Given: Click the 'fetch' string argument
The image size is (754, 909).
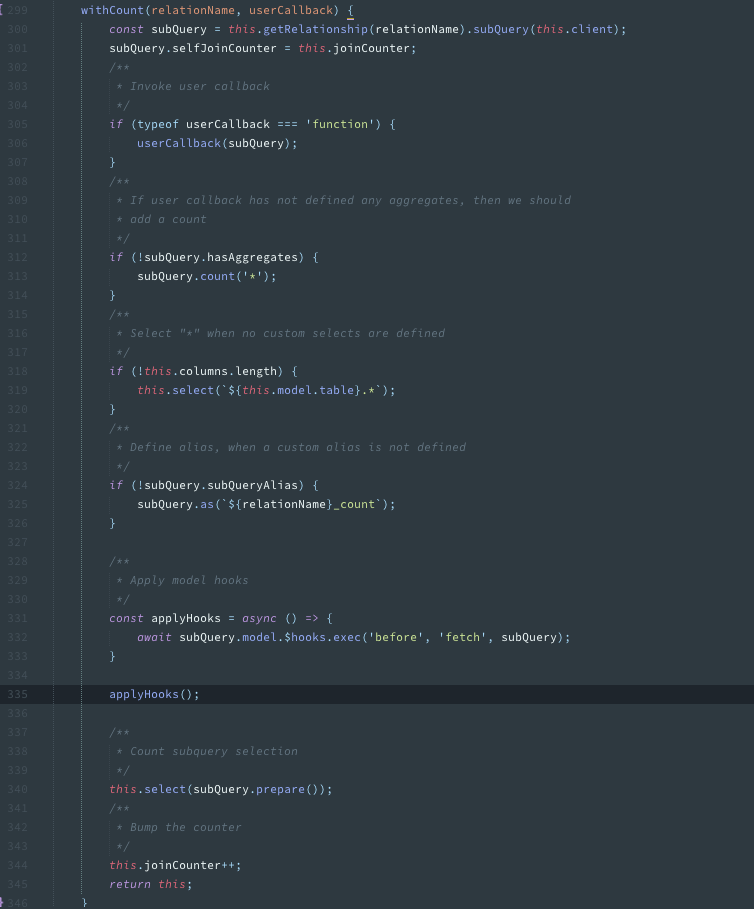Looking at the screenshot, I should pos(462,637).
